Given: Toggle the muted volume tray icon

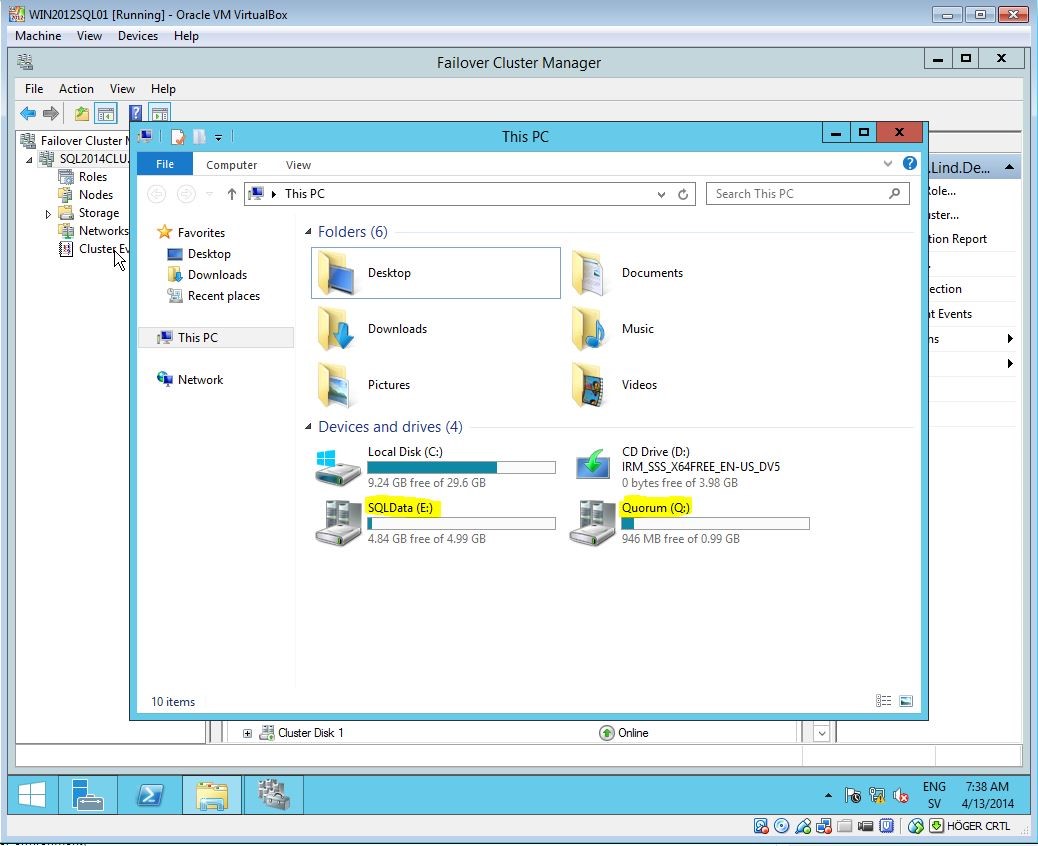Looking at the screenshot, I should [x=901, y=796].
